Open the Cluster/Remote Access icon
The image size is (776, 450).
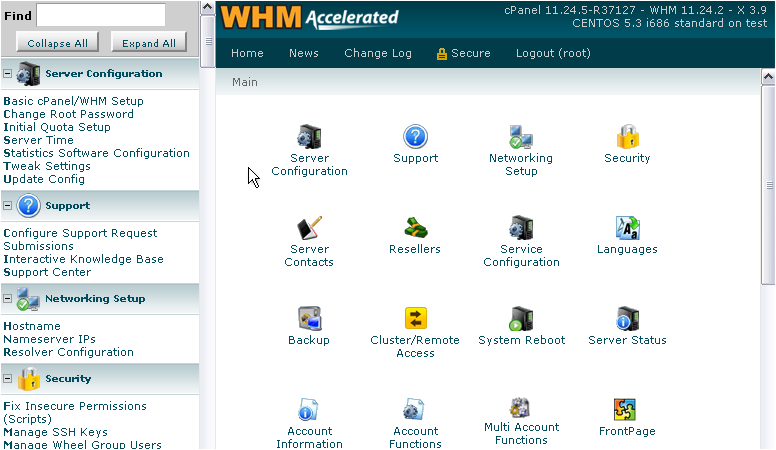click(x=415, y=318)
